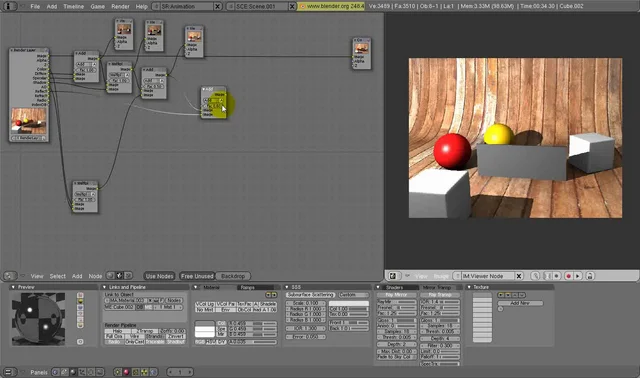Toggle Shadeless in Material panel
The width and height of the screenshot is (640, 378).
point(268,304)
